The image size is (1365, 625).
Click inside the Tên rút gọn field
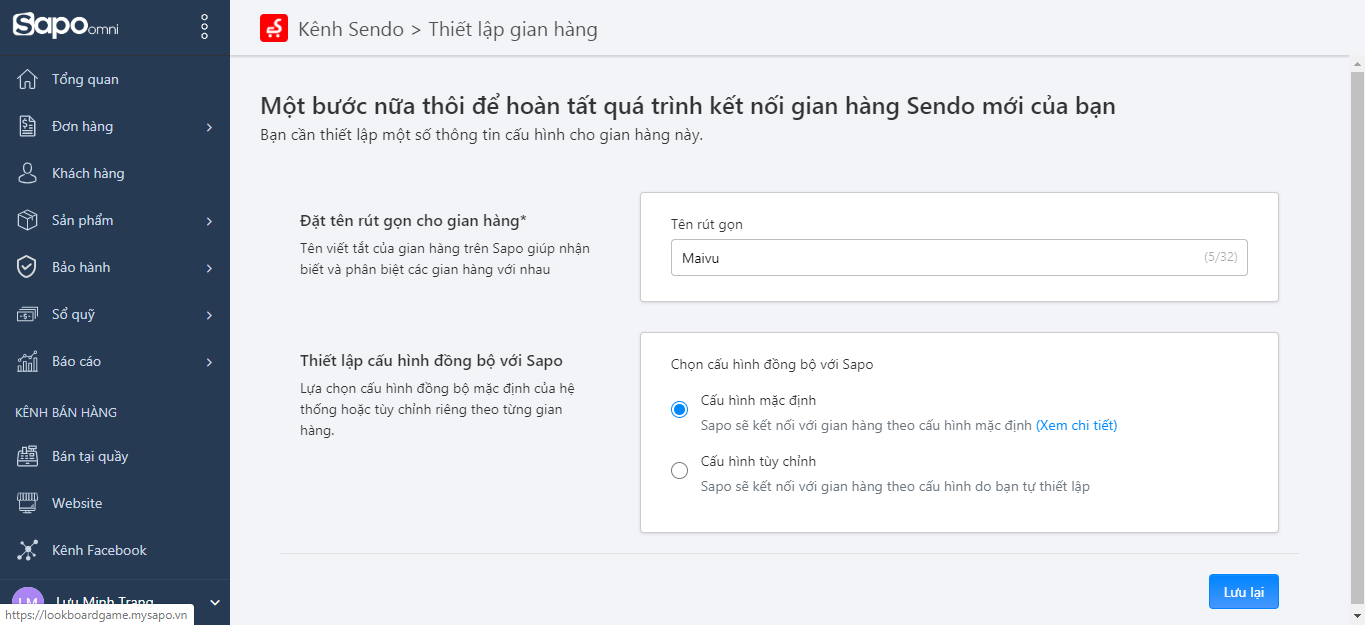tap(958, 257)
